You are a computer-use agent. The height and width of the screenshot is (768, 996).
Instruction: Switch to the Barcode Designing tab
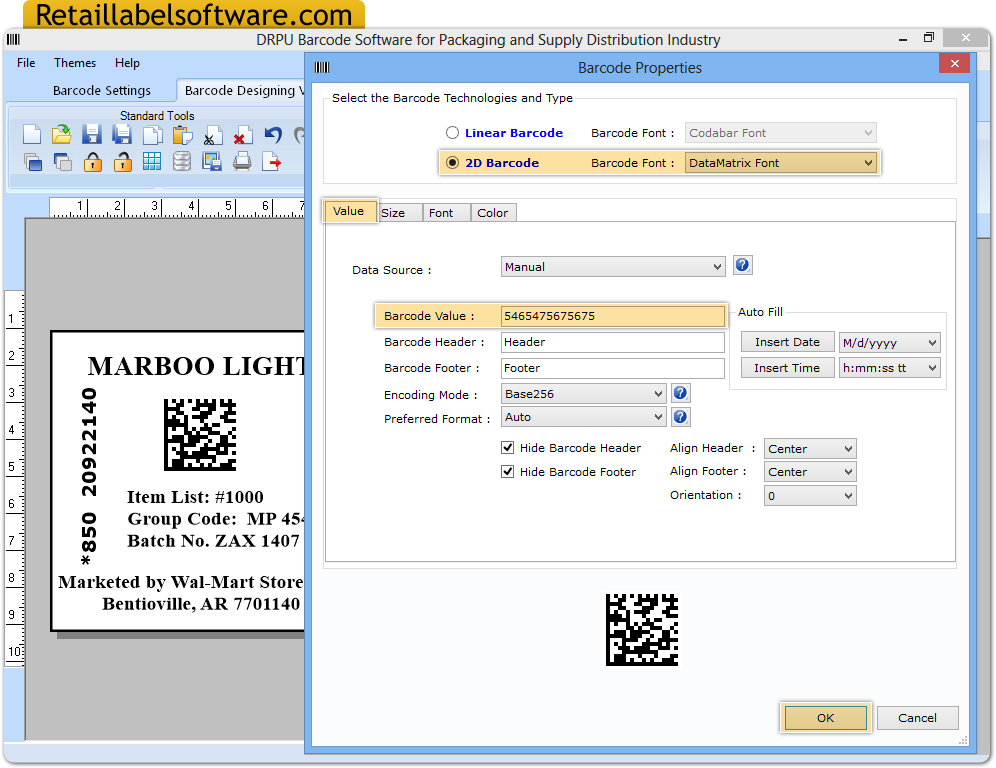[241, 90]
